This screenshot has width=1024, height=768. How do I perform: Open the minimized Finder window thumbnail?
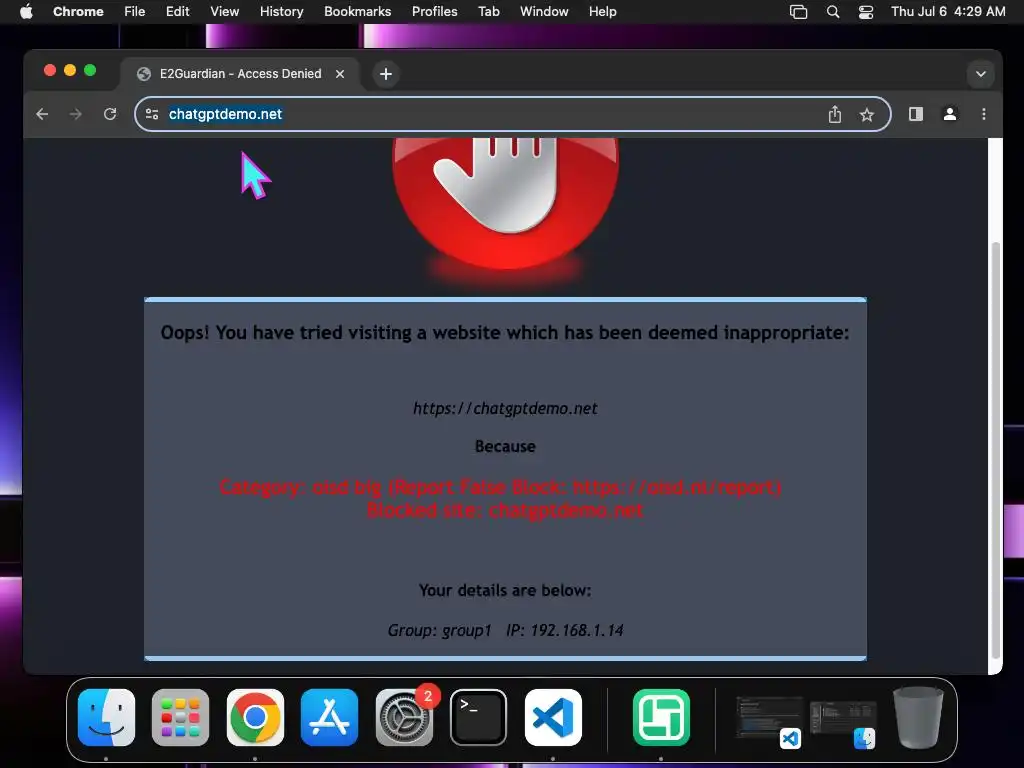click(x=843, y=722)
